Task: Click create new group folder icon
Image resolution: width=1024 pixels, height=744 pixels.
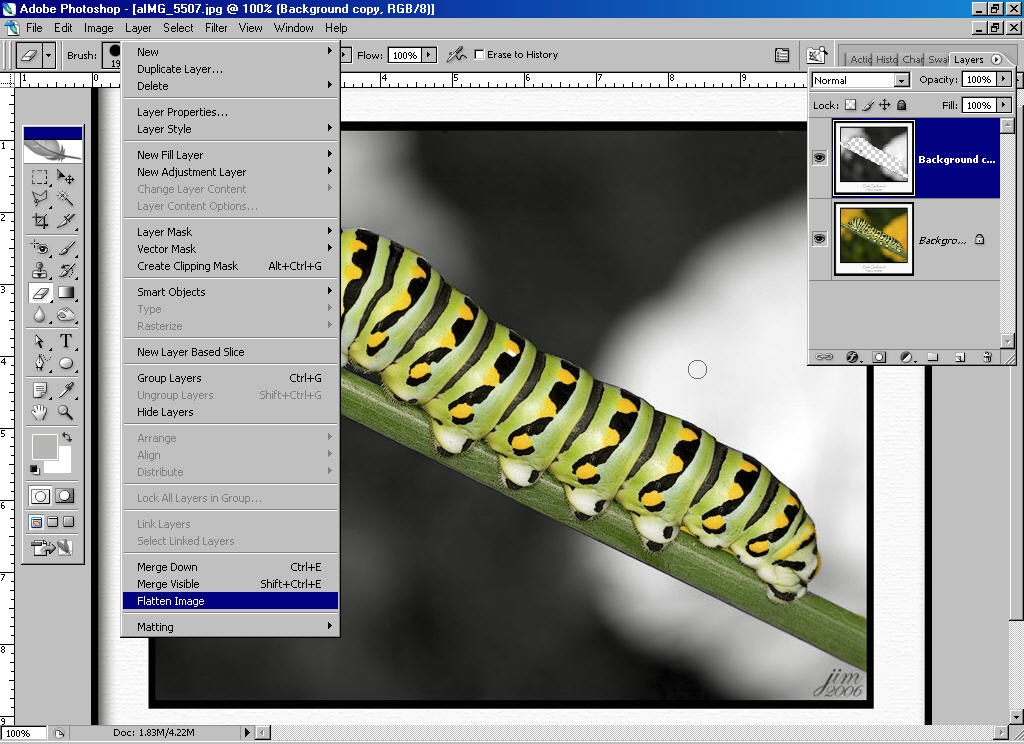Action: 933,357
